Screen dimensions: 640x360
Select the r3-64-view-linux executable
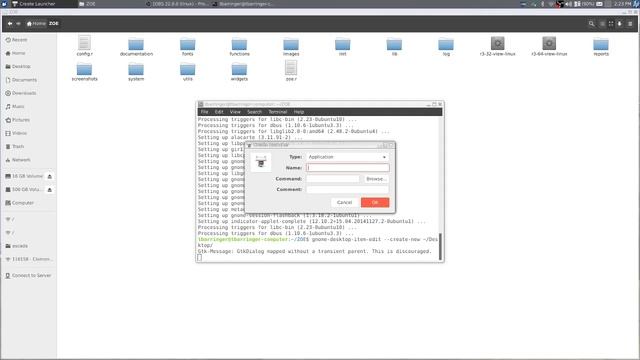(549, 46)
